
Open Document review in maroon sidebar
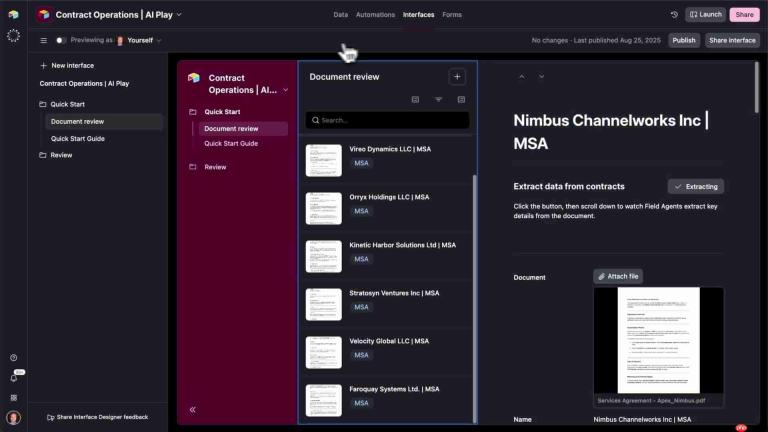click(x=243, y=128)
